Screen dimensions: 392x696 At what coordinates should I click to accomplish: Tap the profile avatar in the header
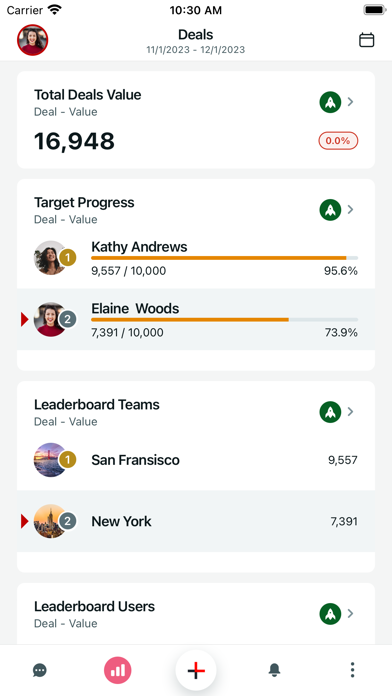[32, 40]
